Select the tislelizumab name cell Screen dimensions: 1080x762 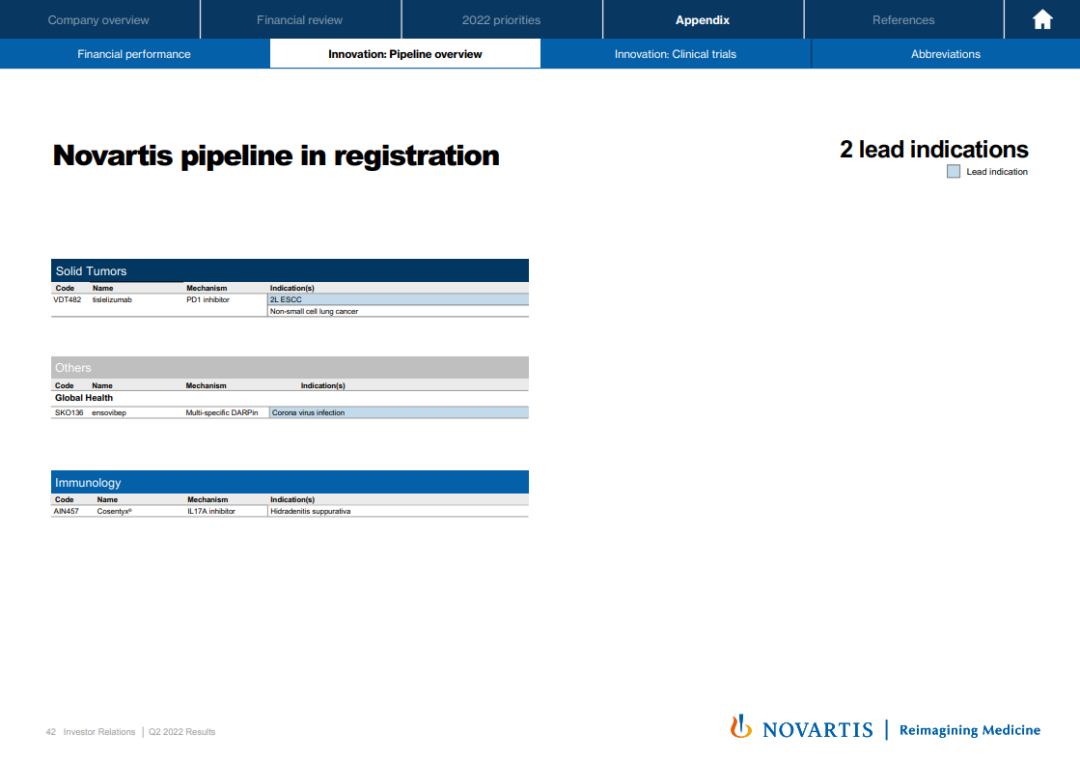tap(112, 300)
